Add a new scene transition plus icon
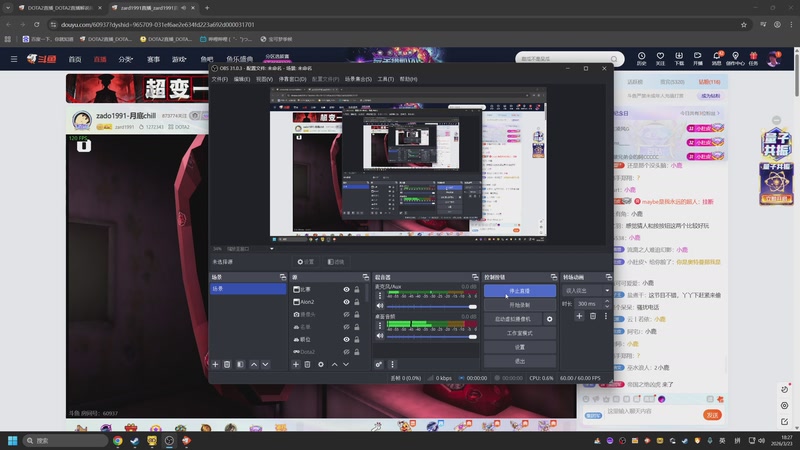The image size is (800, 450). [x=579, y=316]
